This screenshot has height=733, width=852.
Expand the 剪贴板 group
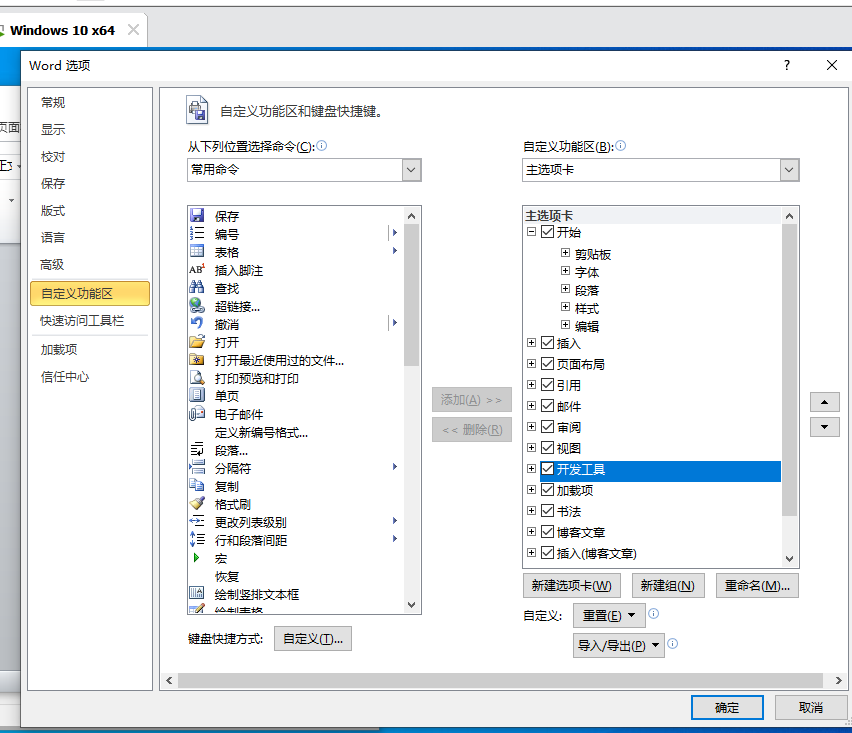(565, 253)
